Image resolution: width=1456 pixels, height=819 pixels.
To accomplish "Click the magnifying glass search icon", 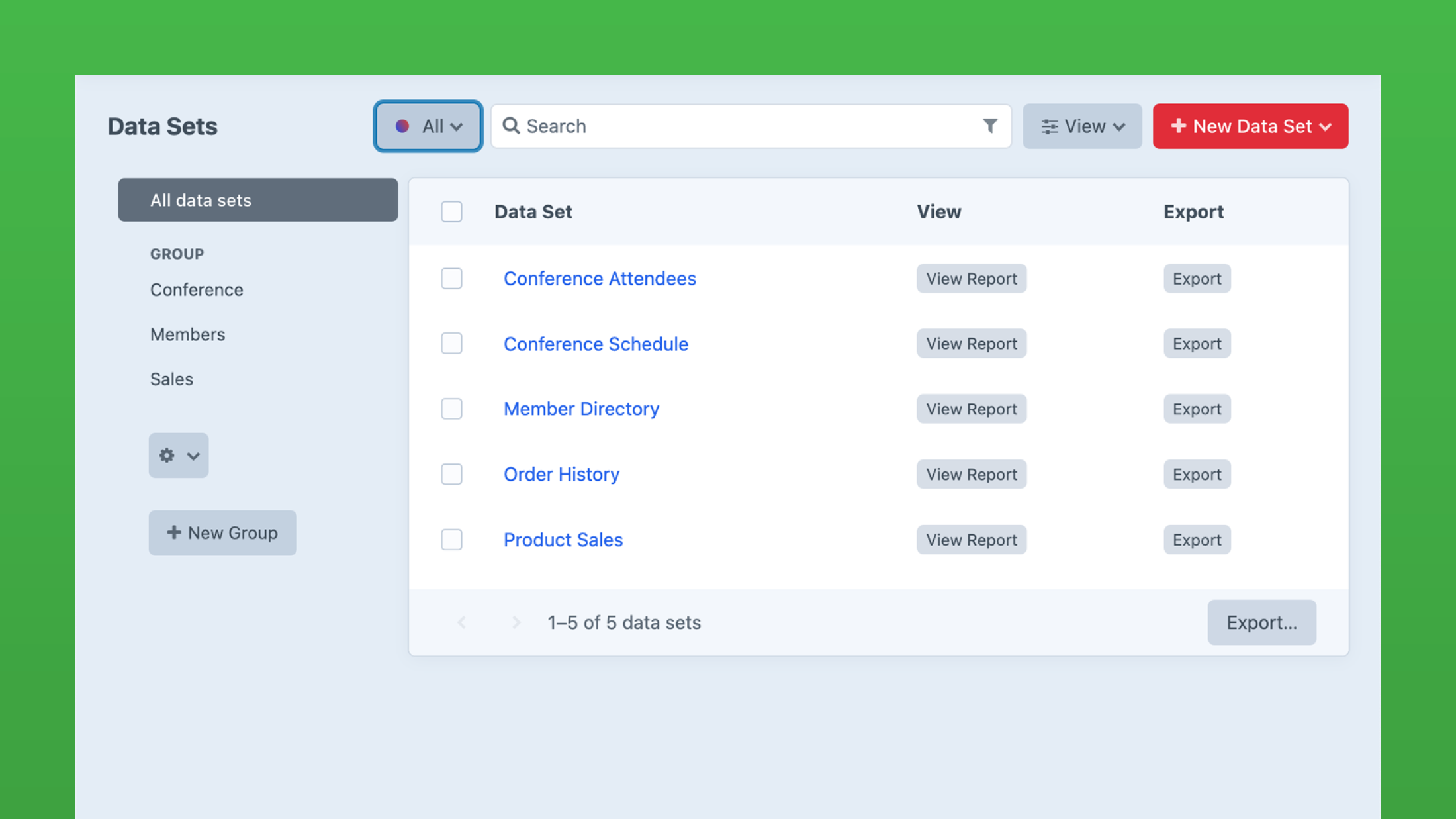I will [511, 126].
